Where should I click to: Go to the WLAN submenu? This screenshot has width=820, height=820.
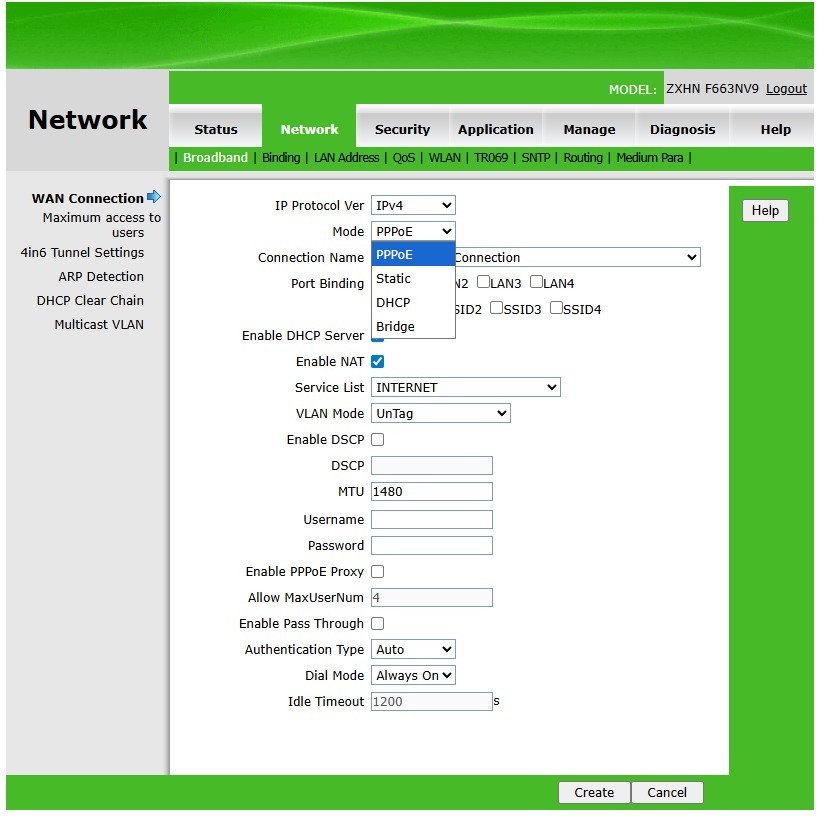coord(445,158)
